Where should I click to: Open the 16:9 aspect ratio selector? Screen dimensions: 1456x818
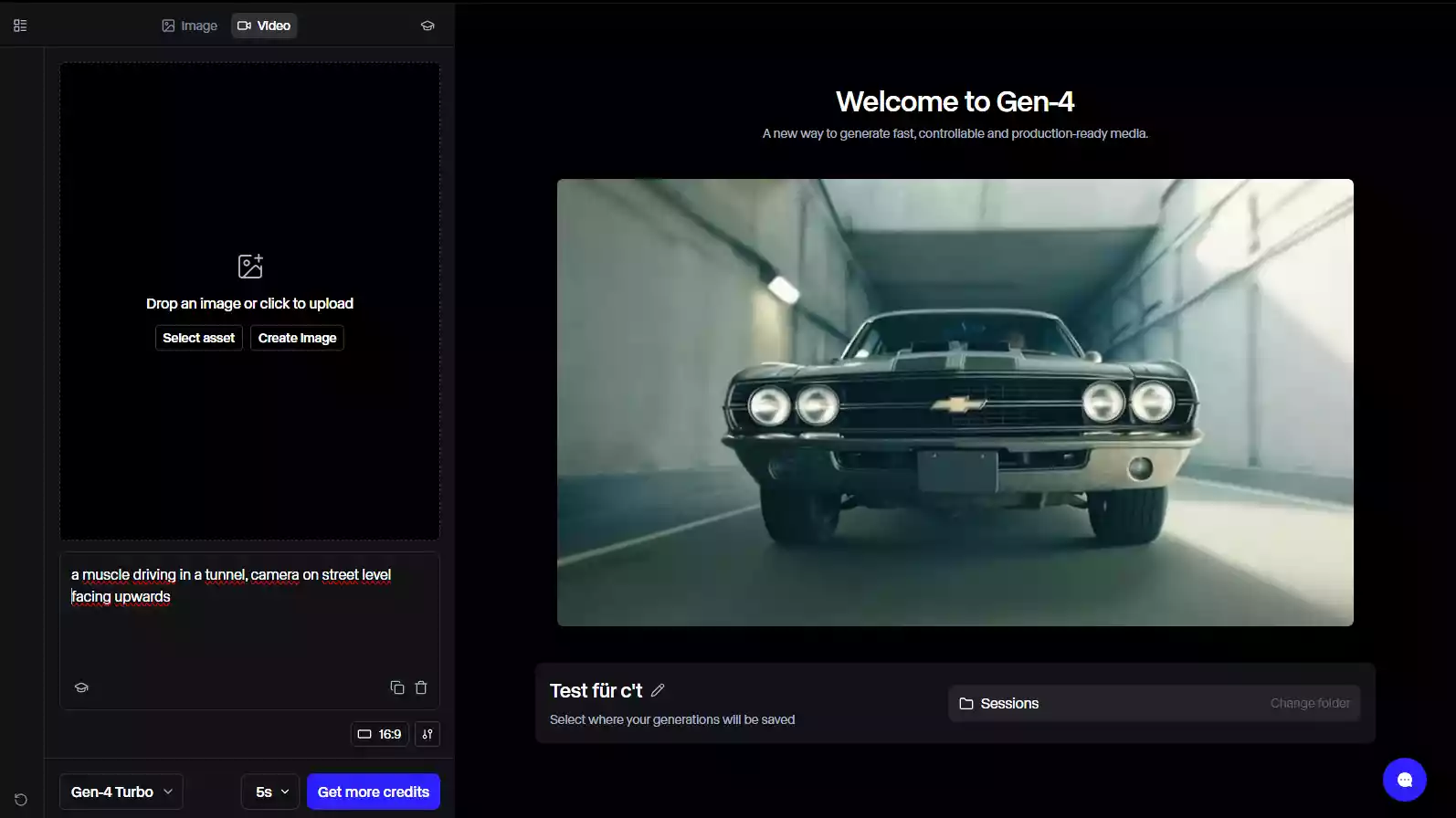point(379,734)
